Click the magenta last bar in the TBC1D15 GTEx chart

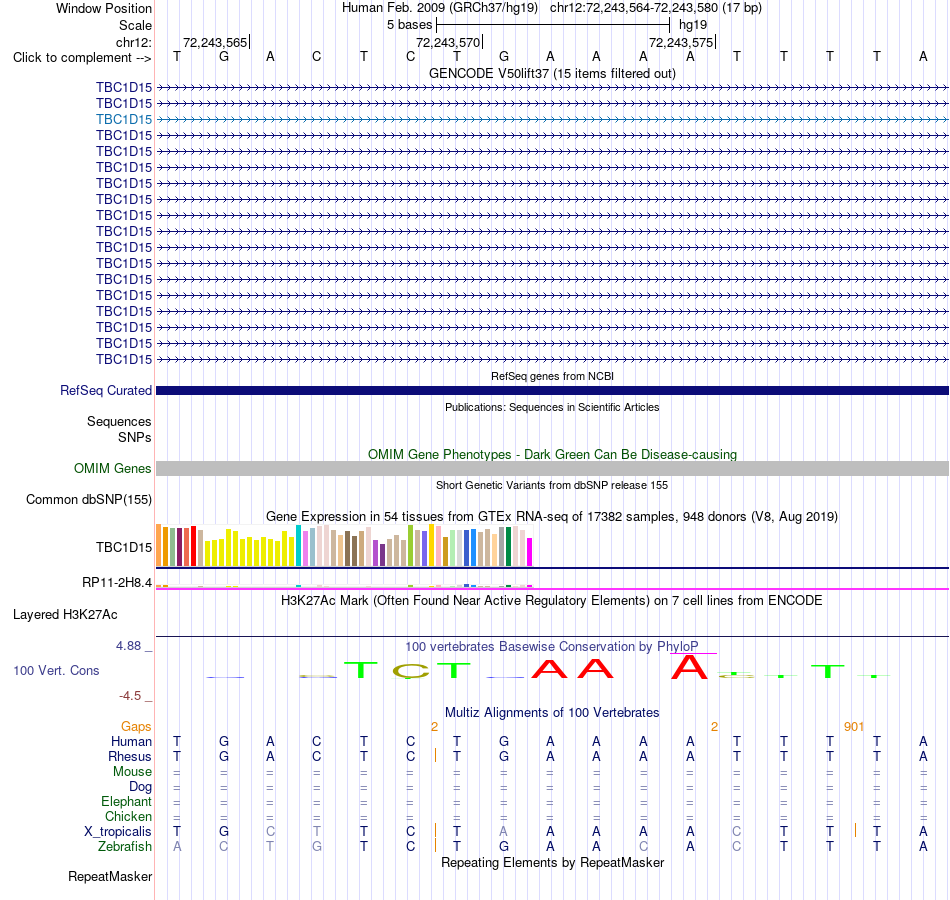click(530, 552)
